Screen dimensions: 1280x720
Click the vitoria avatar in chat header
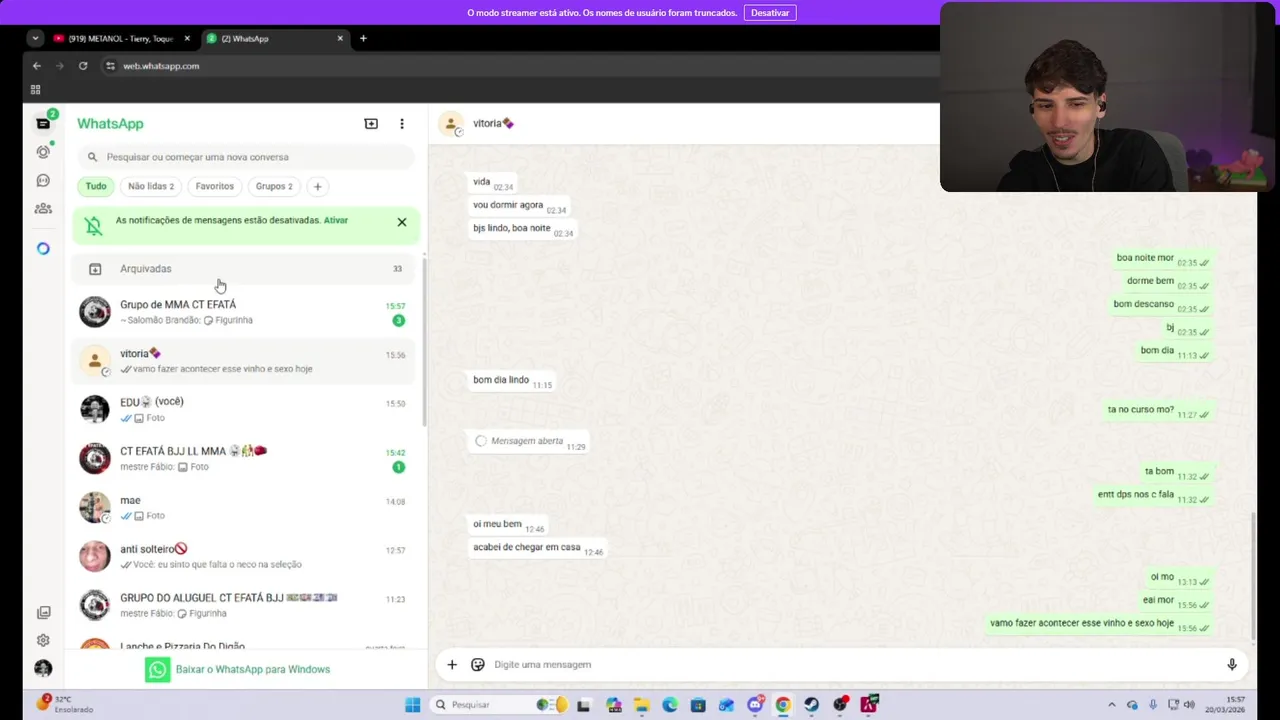[451, 123]
